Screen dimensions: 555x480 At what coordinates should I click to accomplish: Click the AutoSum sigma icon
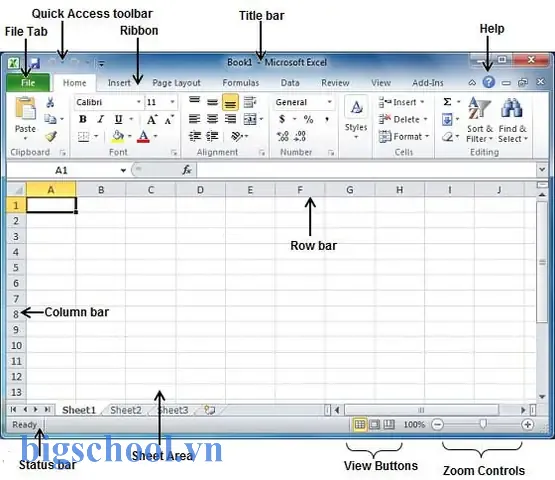pyautogui.click(x=447, y=102)
